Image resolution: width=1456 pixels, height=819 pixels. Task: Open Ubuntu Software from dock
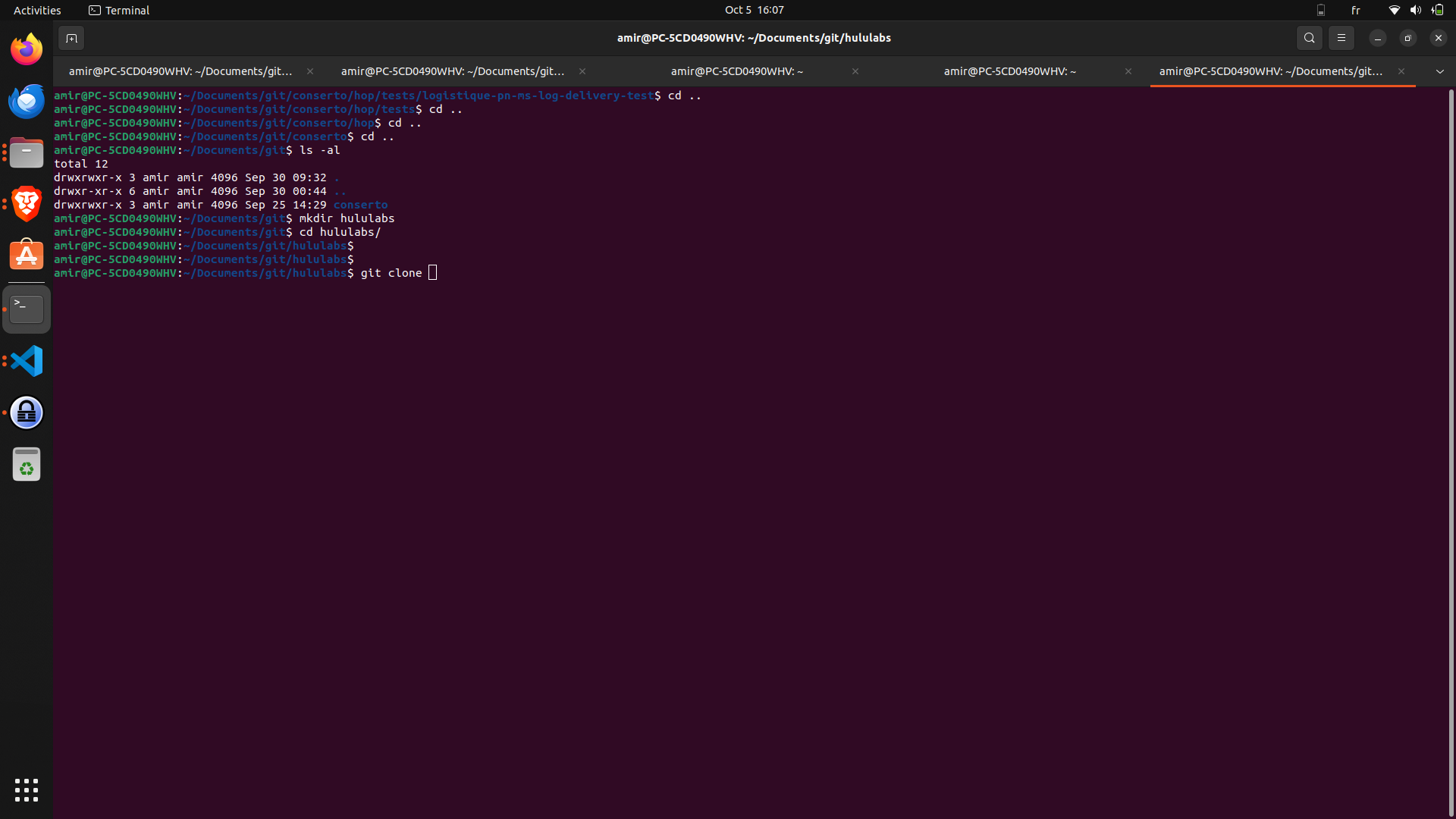coord(27,256)
